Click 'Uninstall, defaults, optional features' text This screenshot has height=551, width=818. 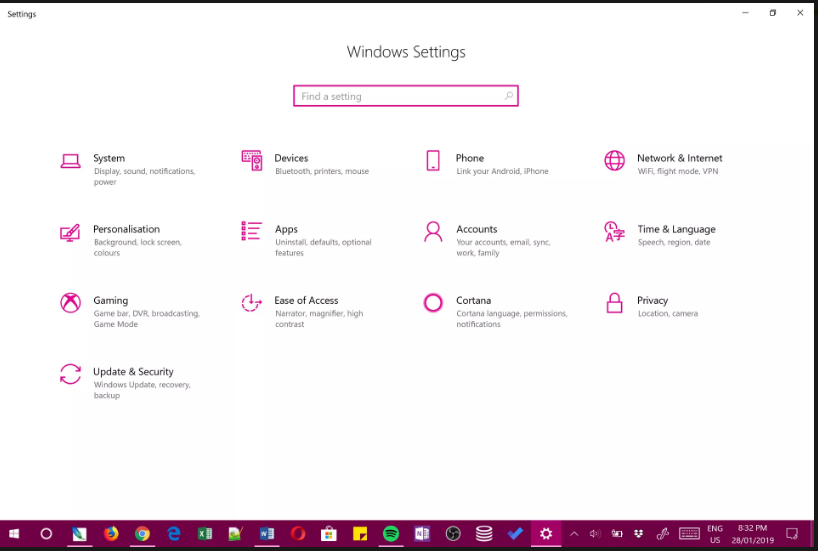click(323, 247)
